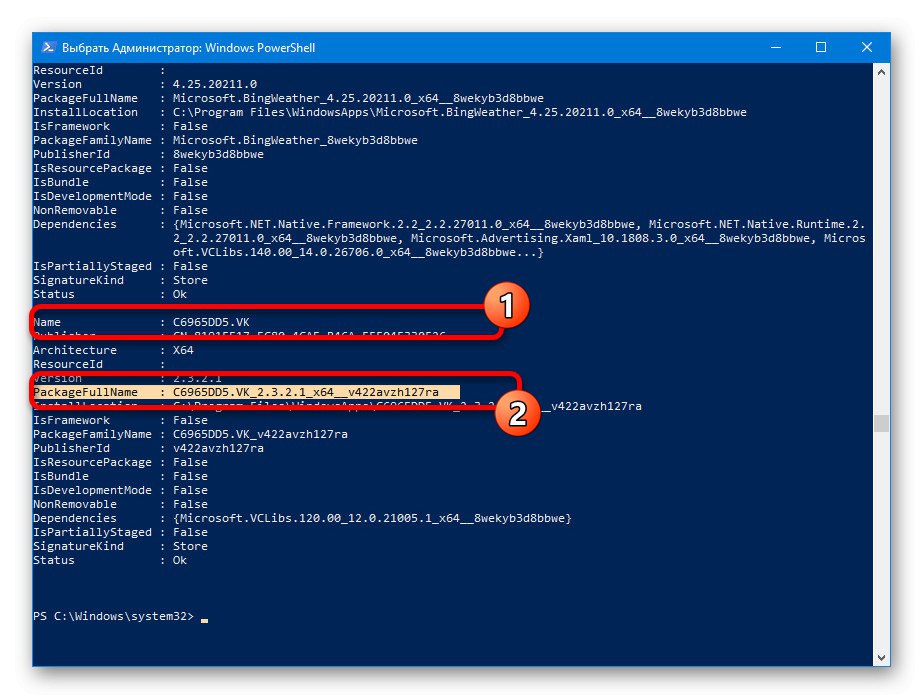Click version value 4.25.20211.0
This screenshot has height=699, width=923.
click(215, 84)
